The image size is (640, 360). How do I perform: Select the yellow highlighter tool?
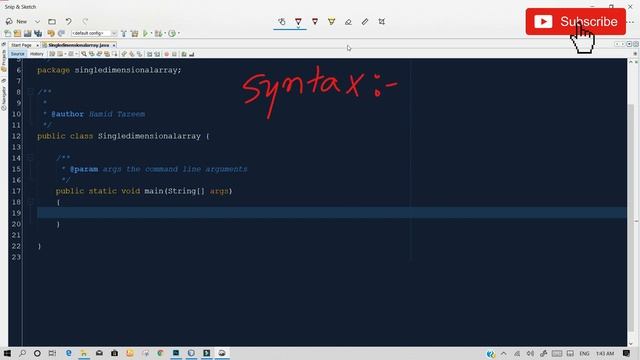coord(331,22)
